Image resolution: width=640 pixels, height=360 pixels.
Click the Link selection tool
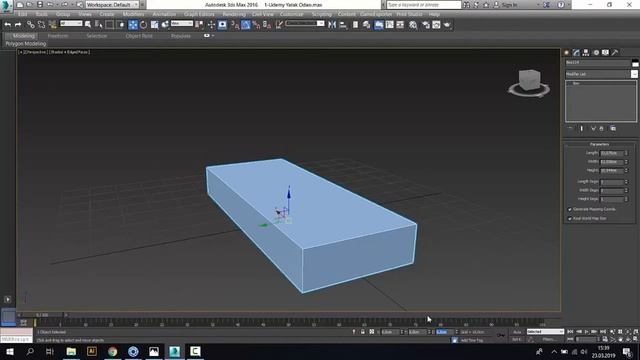[31, 25]
